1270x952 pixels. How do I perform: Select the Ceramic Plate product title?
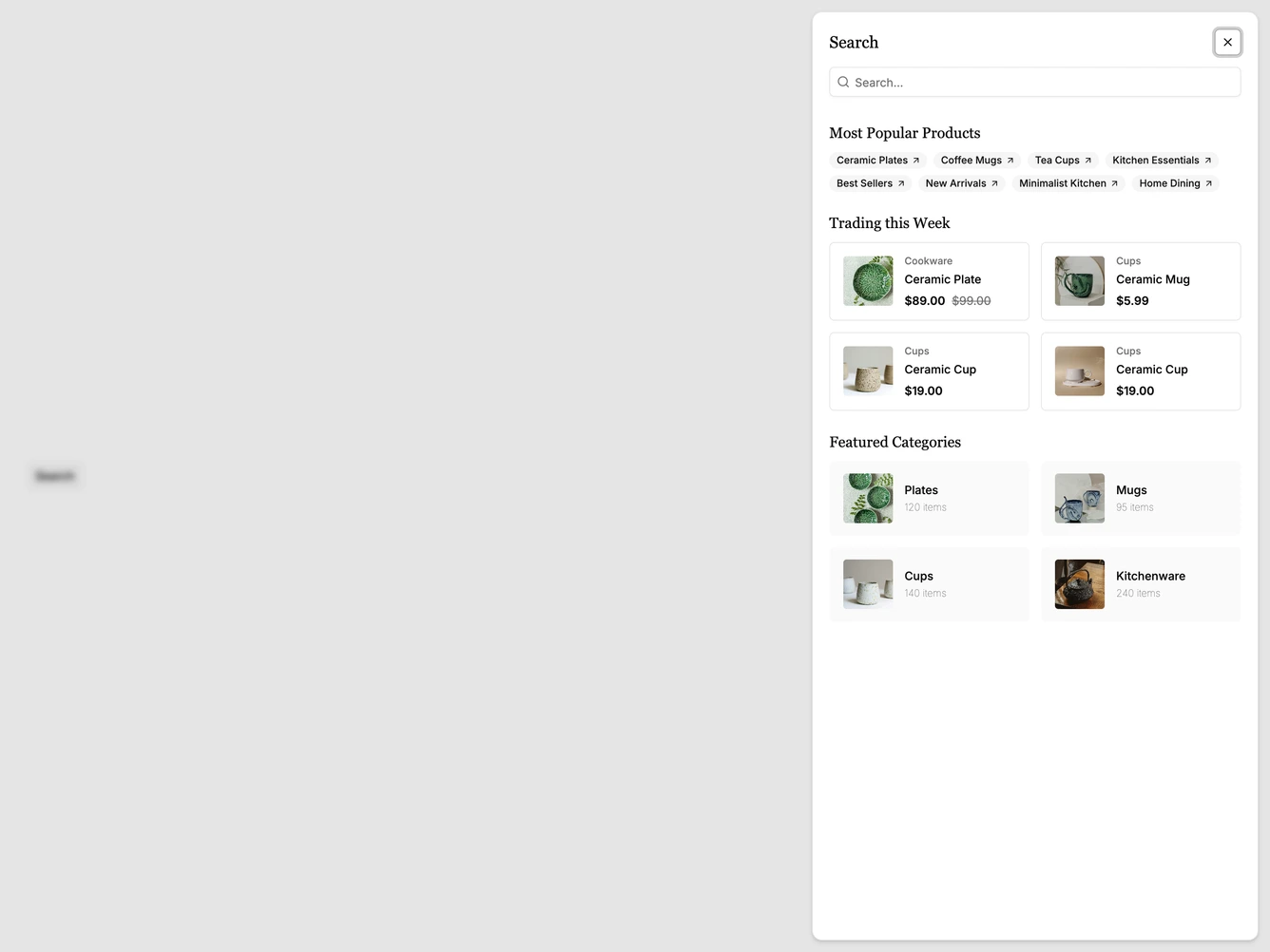click(942, 279)
